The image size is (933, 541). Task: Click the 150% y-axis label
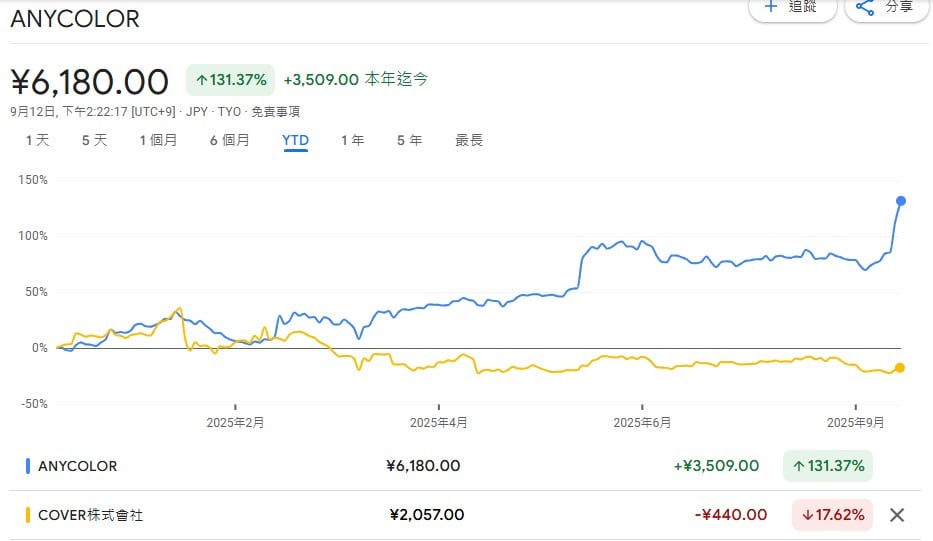[33, 180]
